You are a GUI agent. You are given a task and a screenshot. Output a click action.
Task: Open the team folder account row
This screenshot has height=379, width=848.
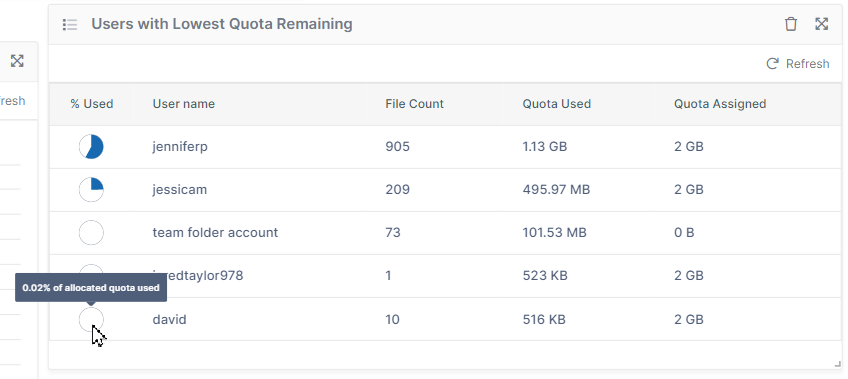445,232
